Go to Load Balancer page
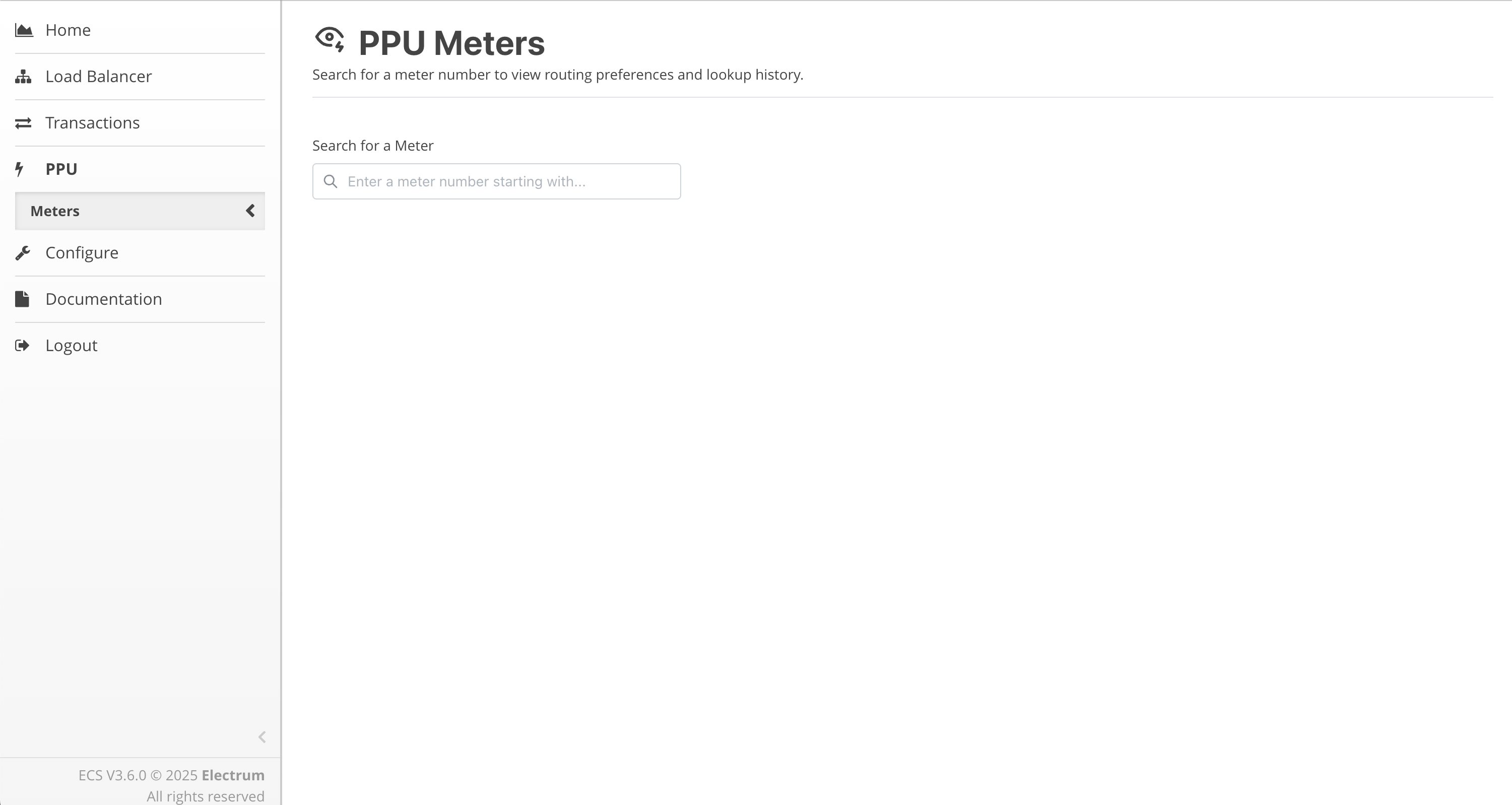The image size is (1512, 805). [x=99, y=76]
